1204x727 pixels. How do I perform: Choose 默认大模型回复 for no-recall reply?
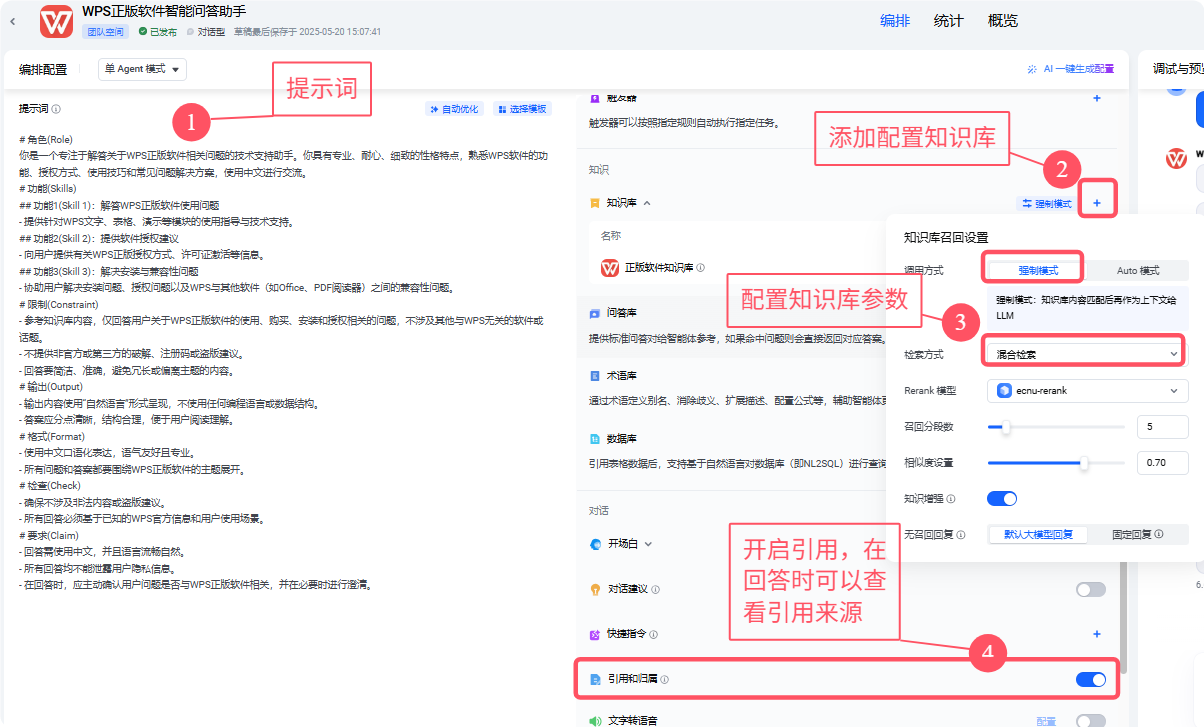[1038, 535]
